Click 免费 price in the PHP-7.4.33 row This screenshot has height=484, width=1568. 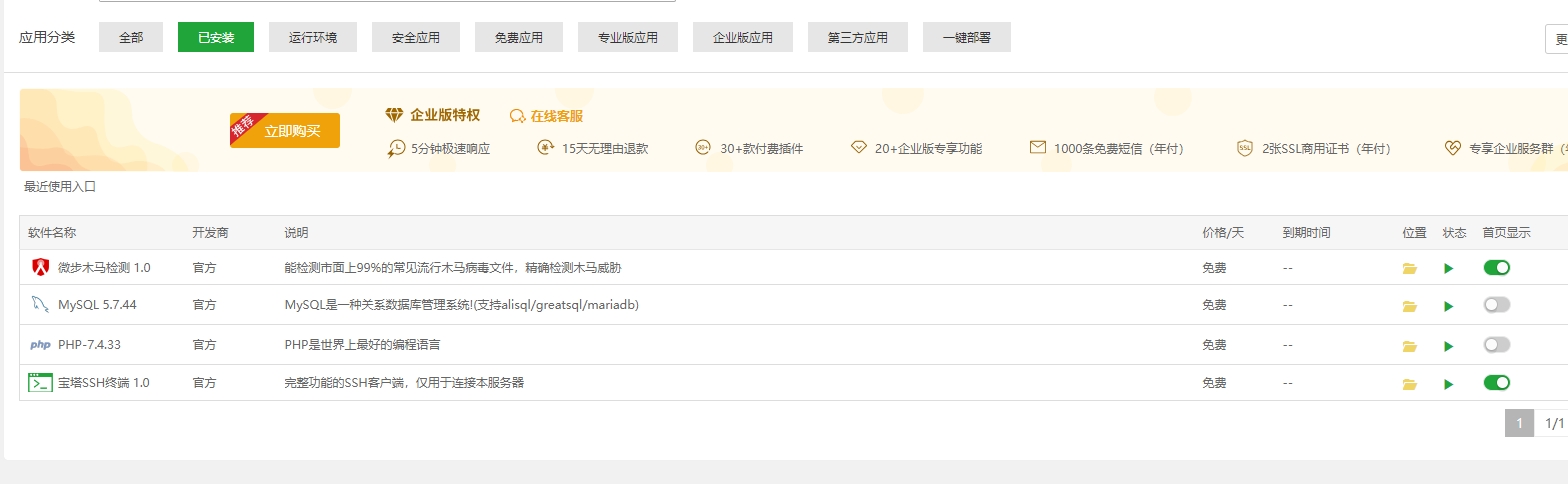click(x=1214, y=344)
